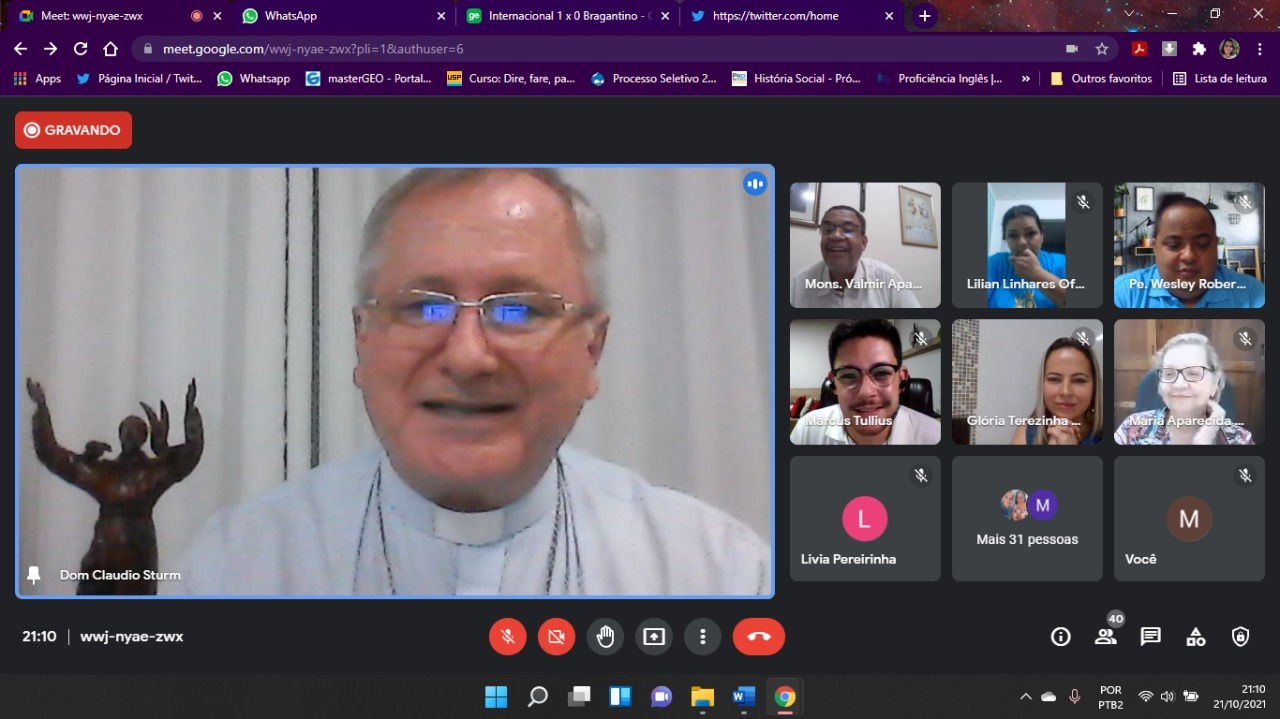1280x719 pixels.
Task: Turn on the camera
Action: 557,637
